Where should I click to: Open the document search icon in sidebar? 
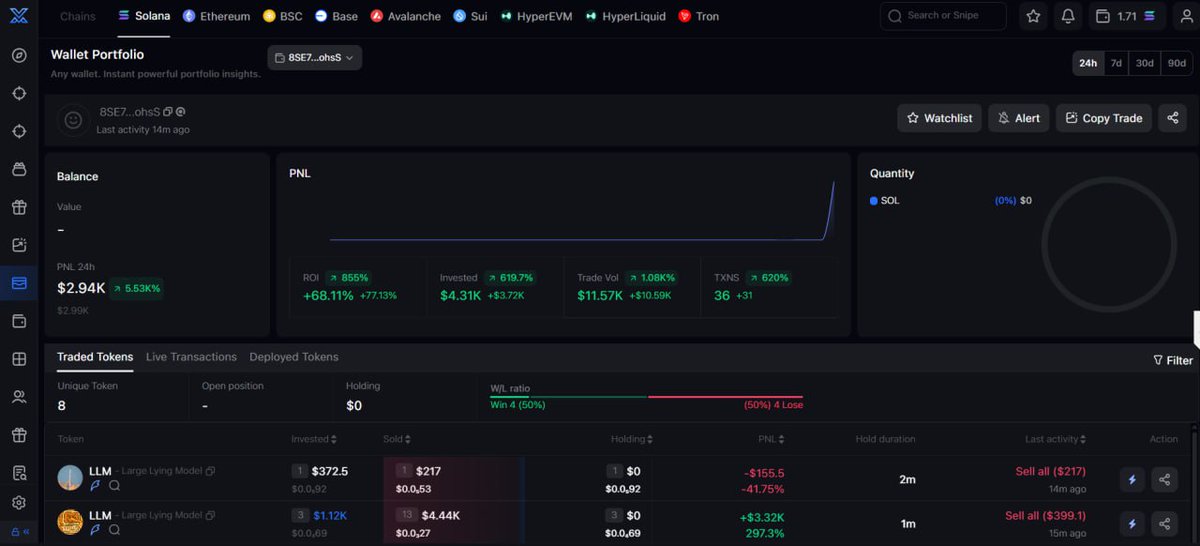pyautogui.click(x=19, y=473)
